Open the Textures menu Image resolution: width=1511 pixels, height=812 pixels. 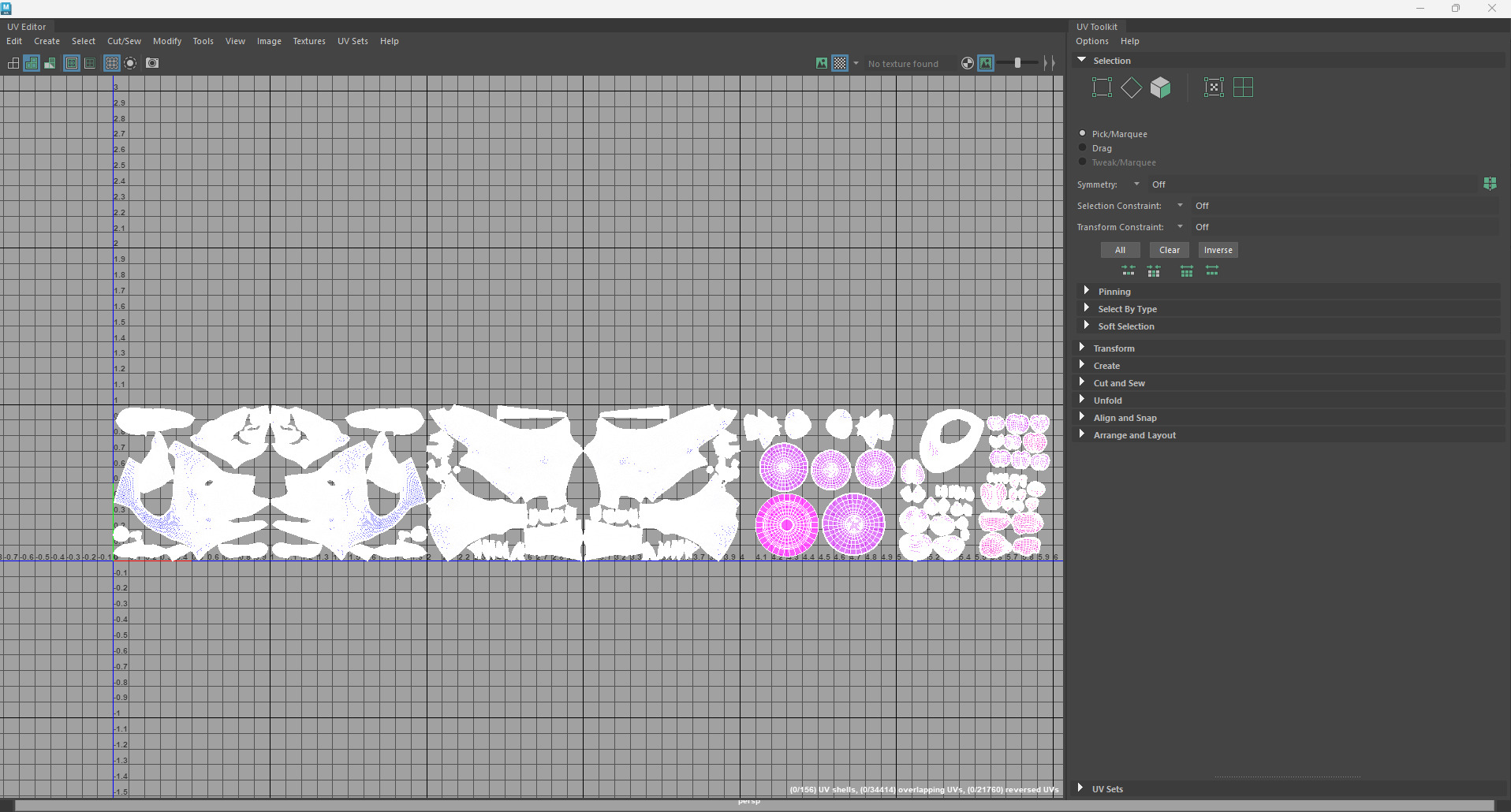[x=309, y=41]
